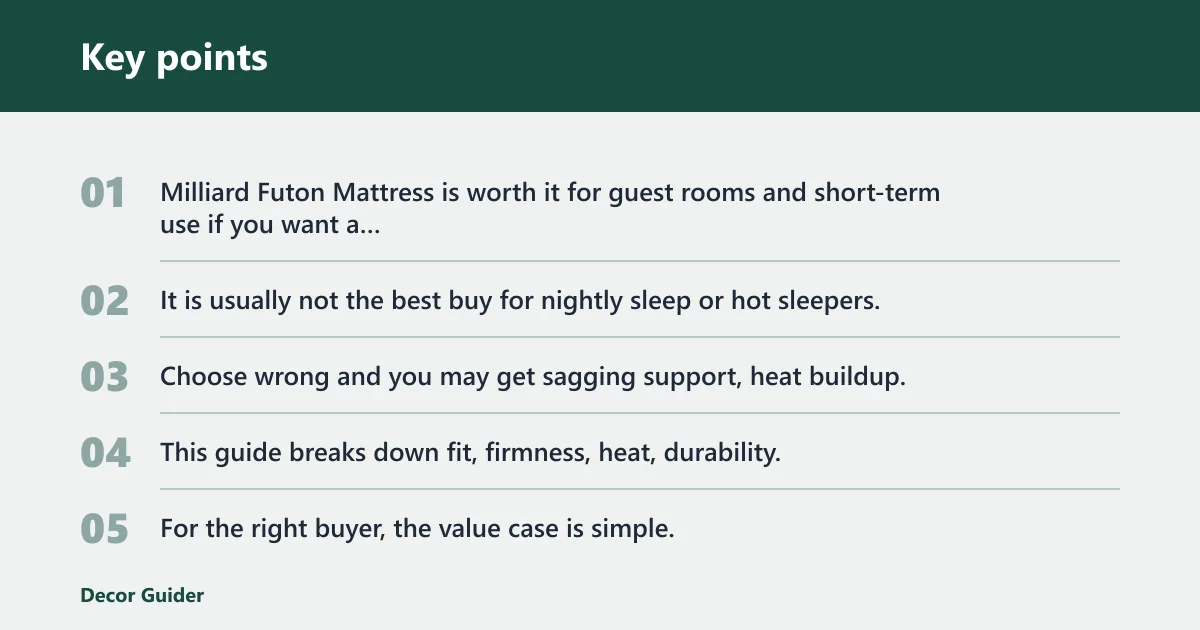
Task: Click the truncated "use if you want a..." line
Action: [270, 226]
